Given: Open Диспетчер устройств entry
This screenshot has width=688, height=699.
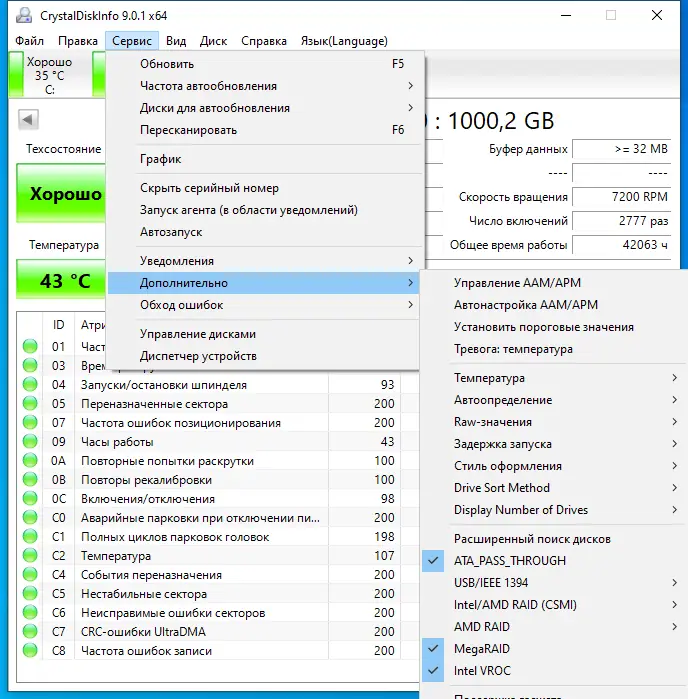Looking at the screenshot, I should tap(263, 356).
